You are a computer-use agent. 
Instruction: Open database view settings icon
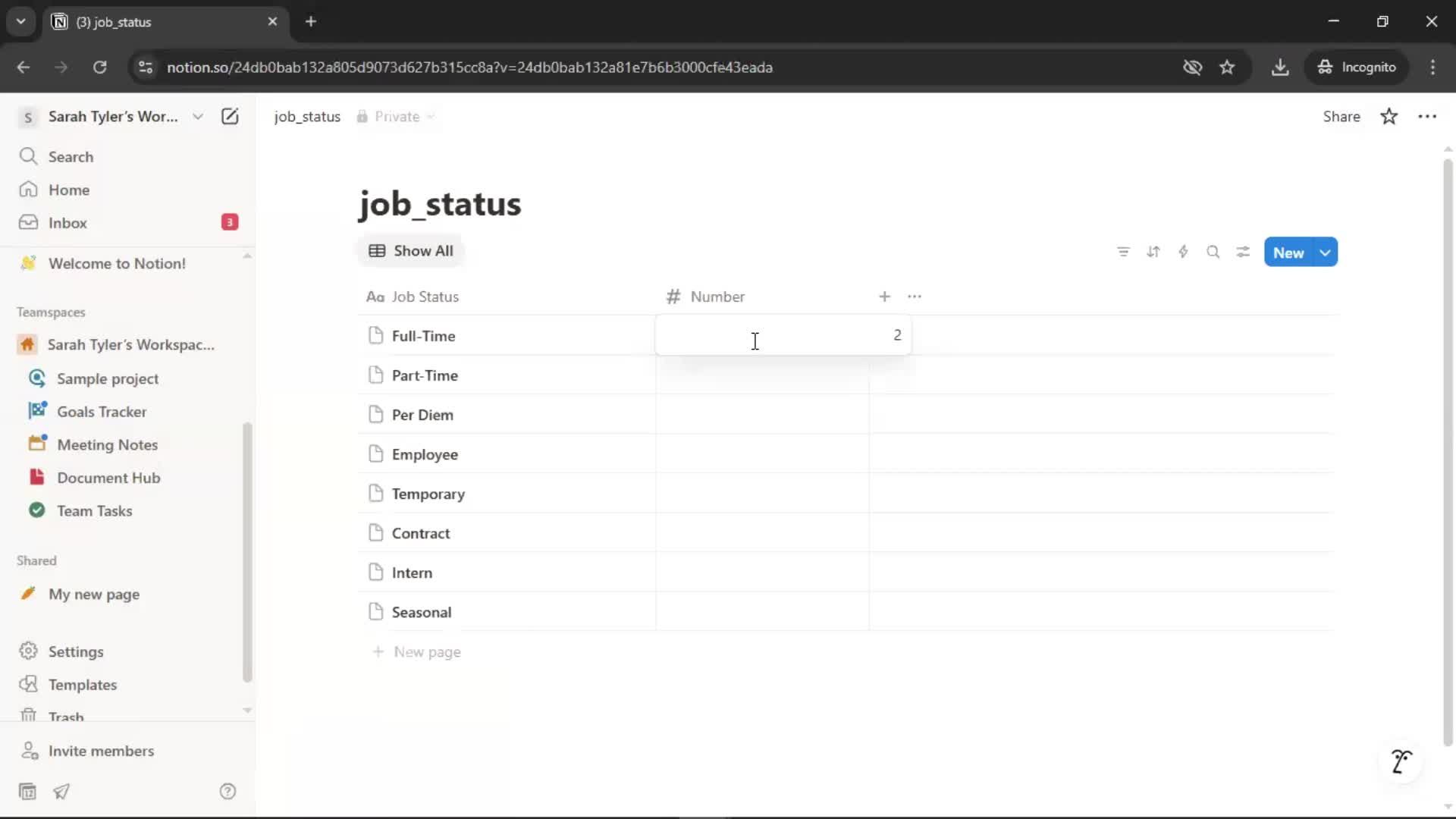pyautogui.click(x=1243, y=253)
